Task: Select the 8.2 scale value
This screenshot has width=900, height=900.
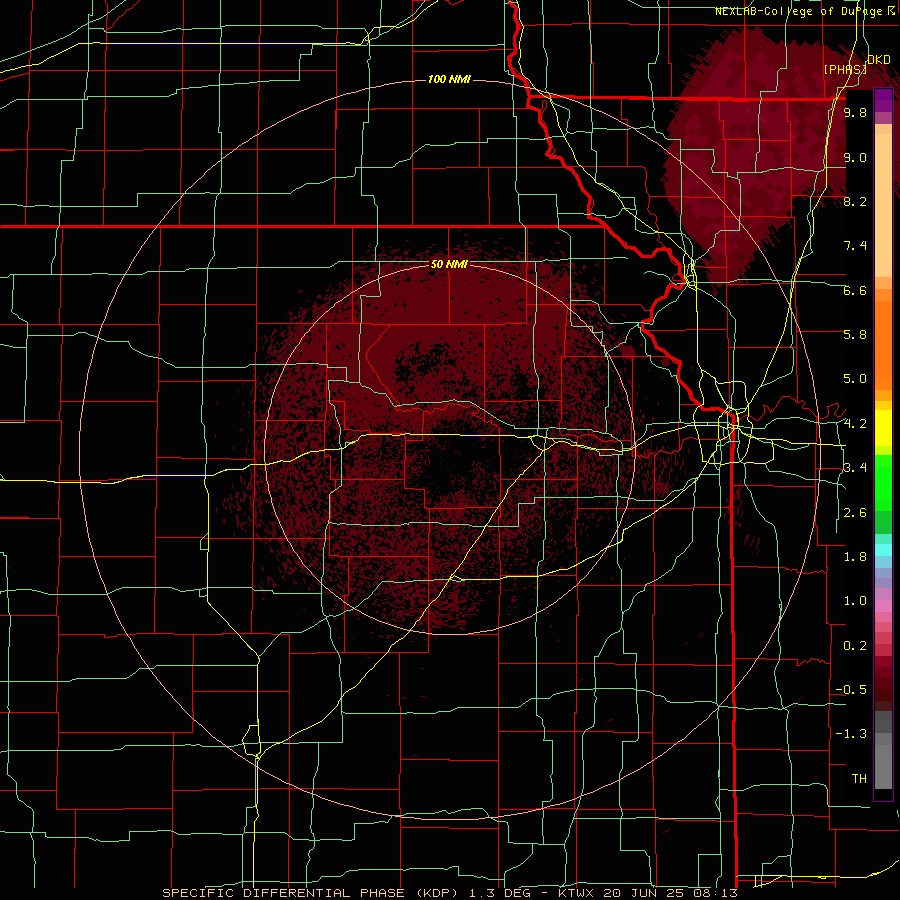Action: coord(855,201)
